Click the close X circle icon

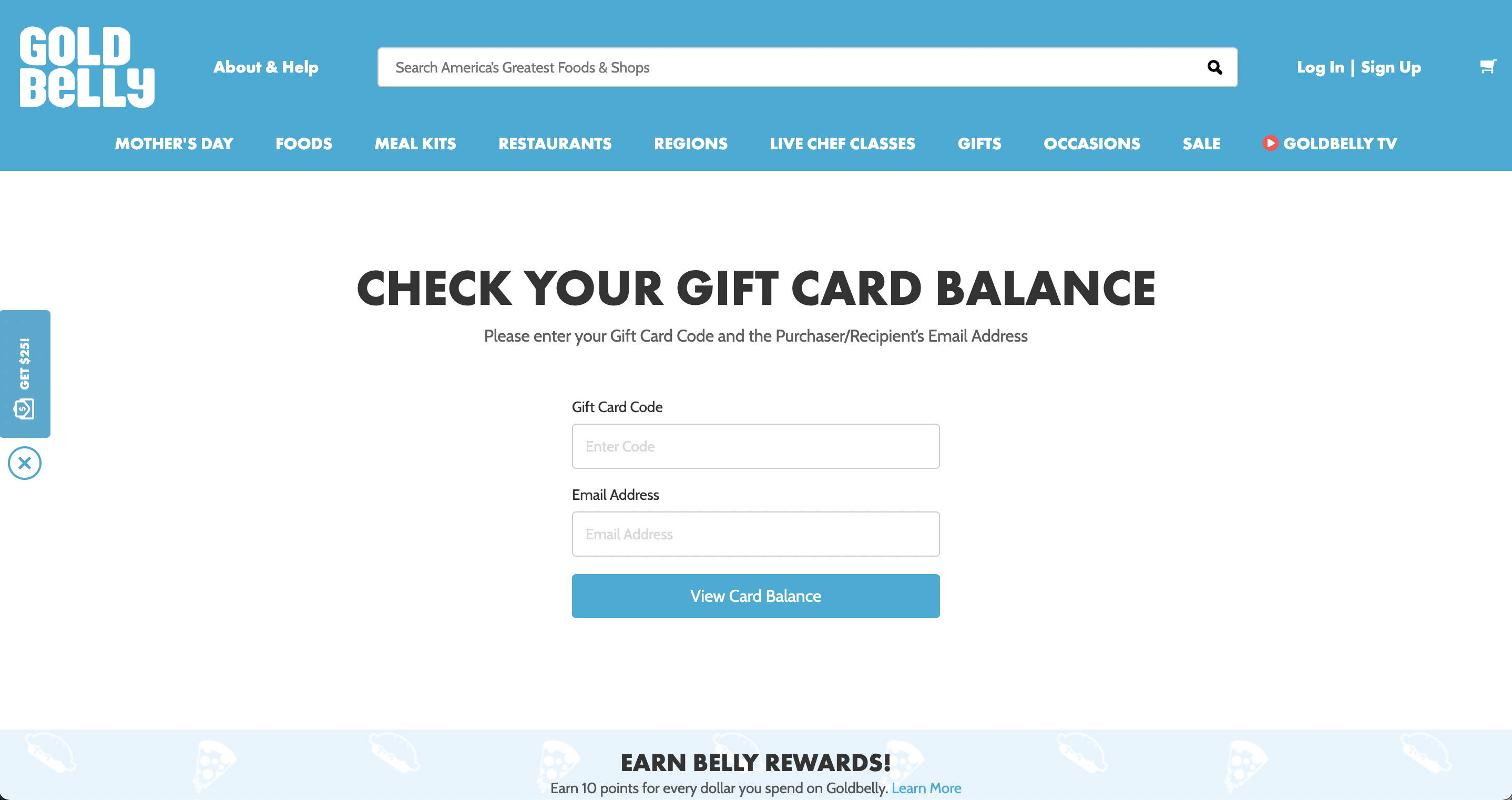point(25,463)
